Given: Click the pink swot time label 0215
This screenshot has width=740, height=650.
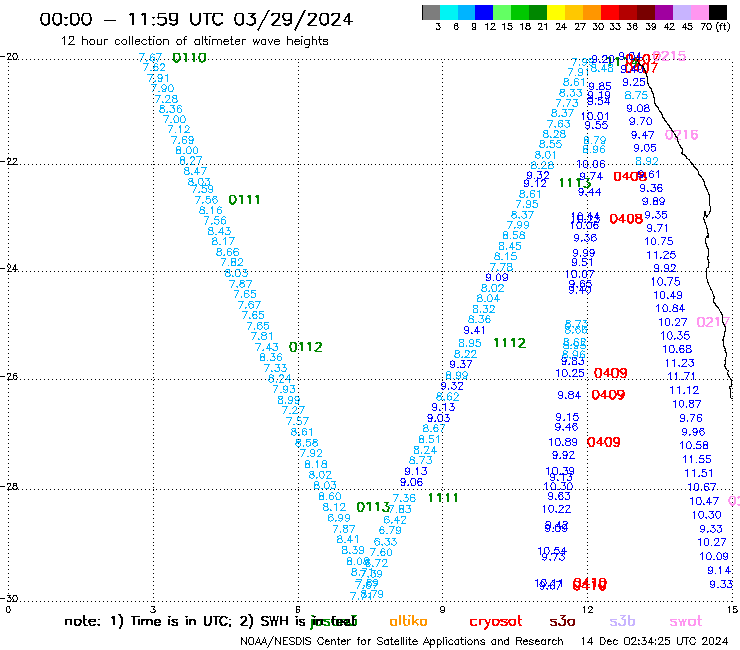Looking at the screenshot, I should pyautogui.click(x=669, y=56).
